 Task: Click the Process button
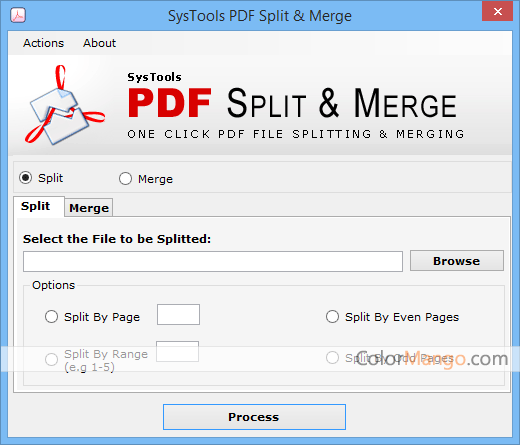point(254,417)
